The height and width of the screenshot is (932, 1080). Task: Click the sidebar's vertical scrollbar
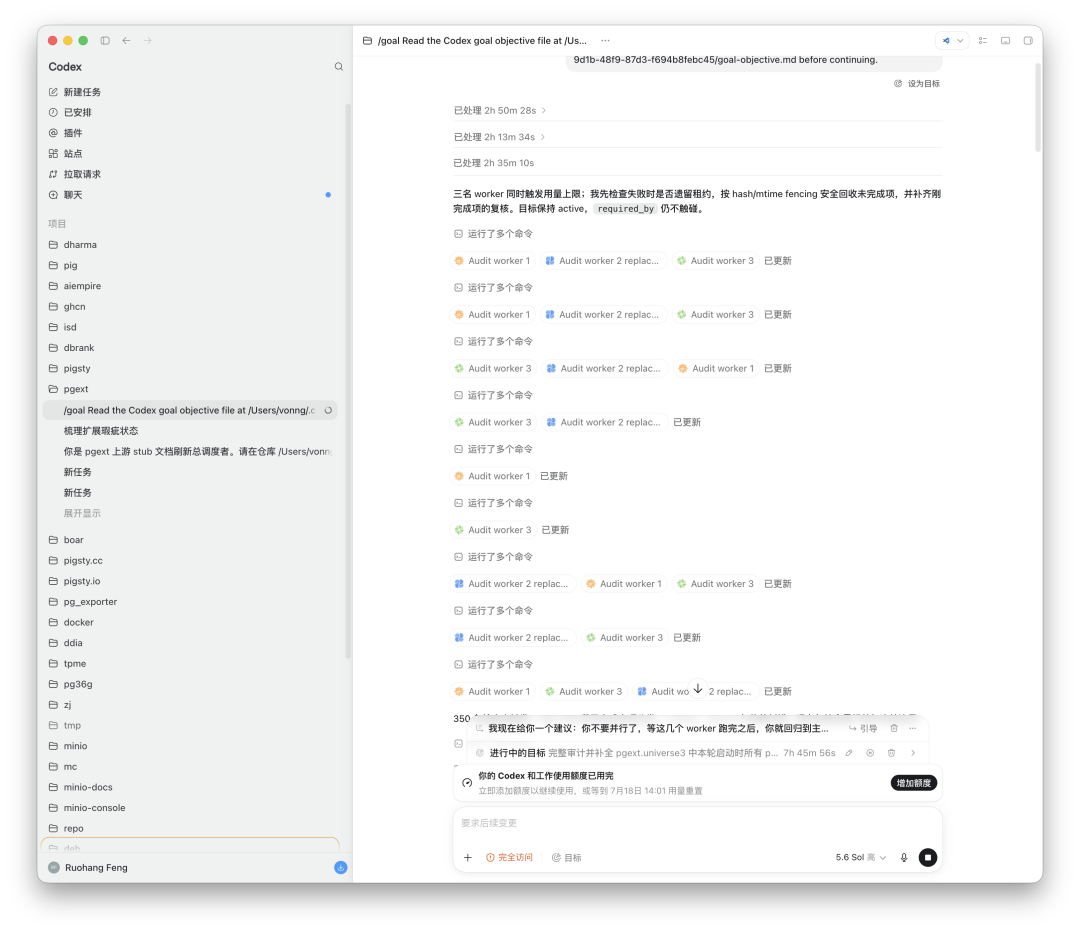point(348,381)
